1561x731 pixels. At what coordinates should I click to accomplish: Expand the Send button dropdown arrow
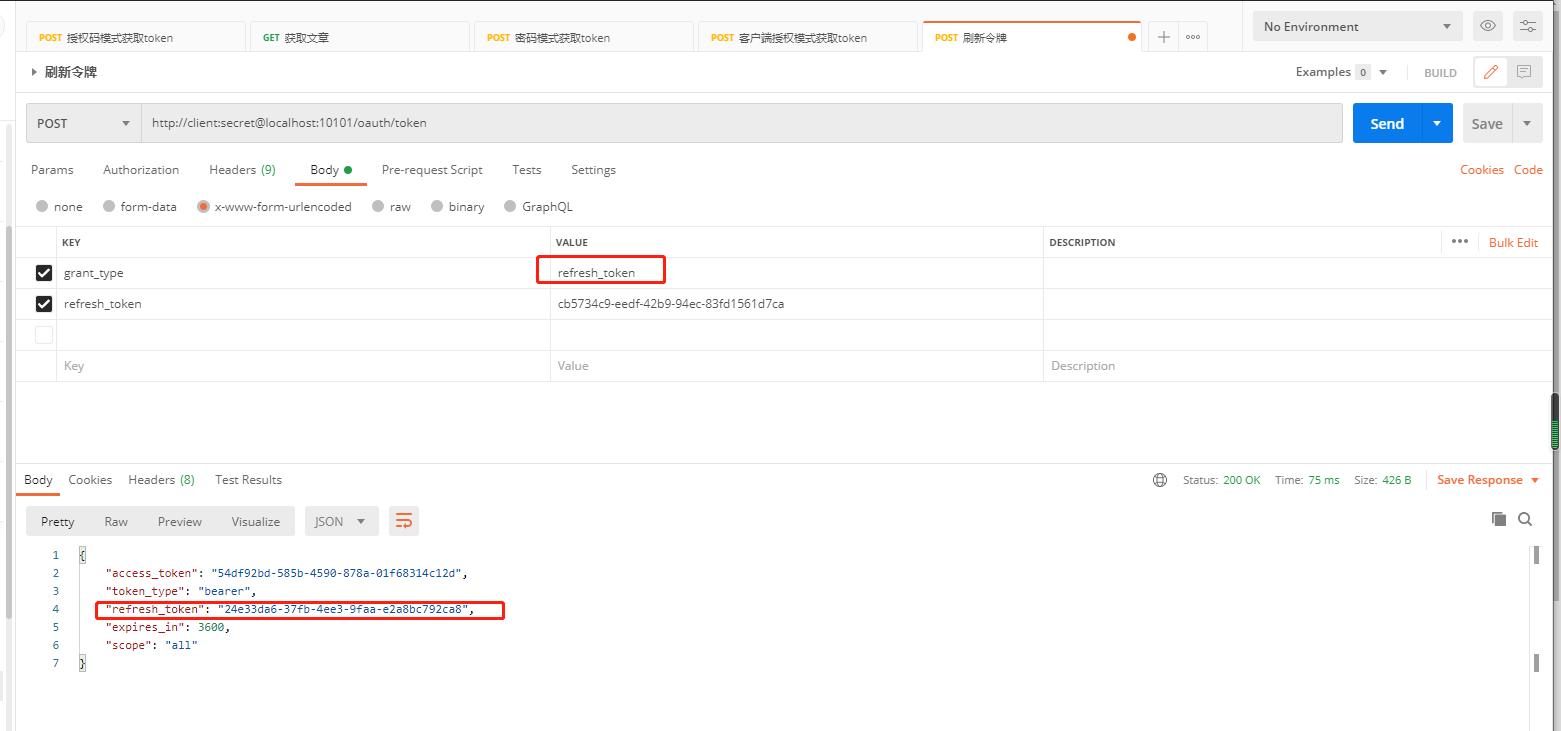(x=1437, y=123)
